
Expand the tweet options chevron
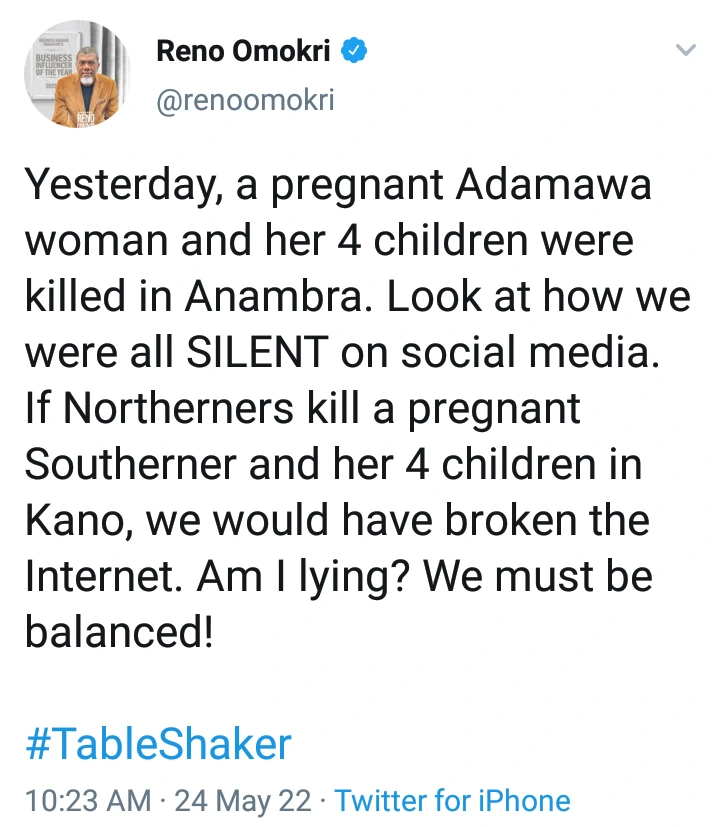coord(685,50)
